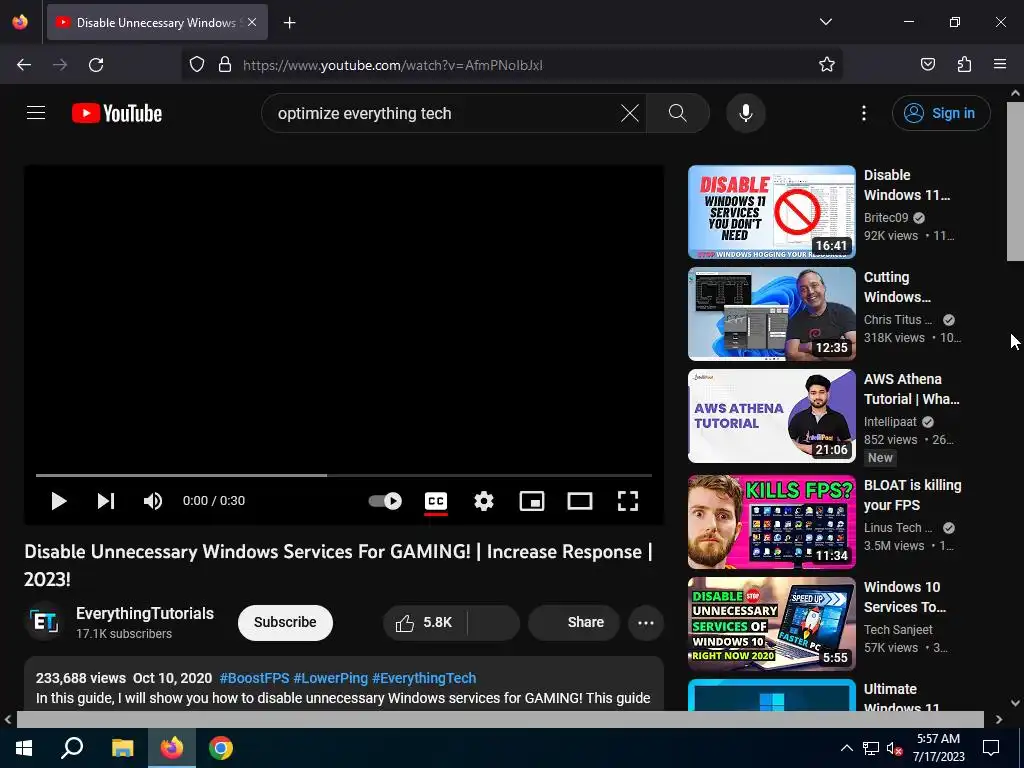Open File Explorer from taskbar
Viewport: 1024px width, 768px height.
123,748
